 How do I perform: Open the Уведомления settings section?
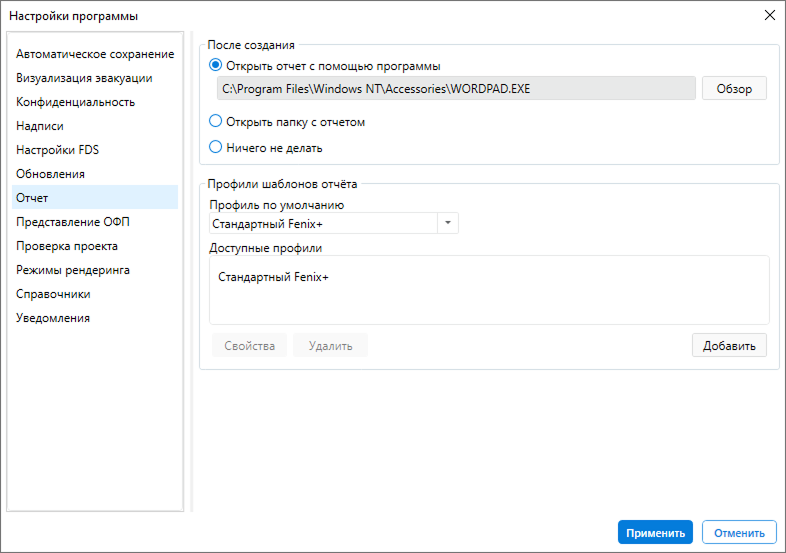[x=95, y=318]
